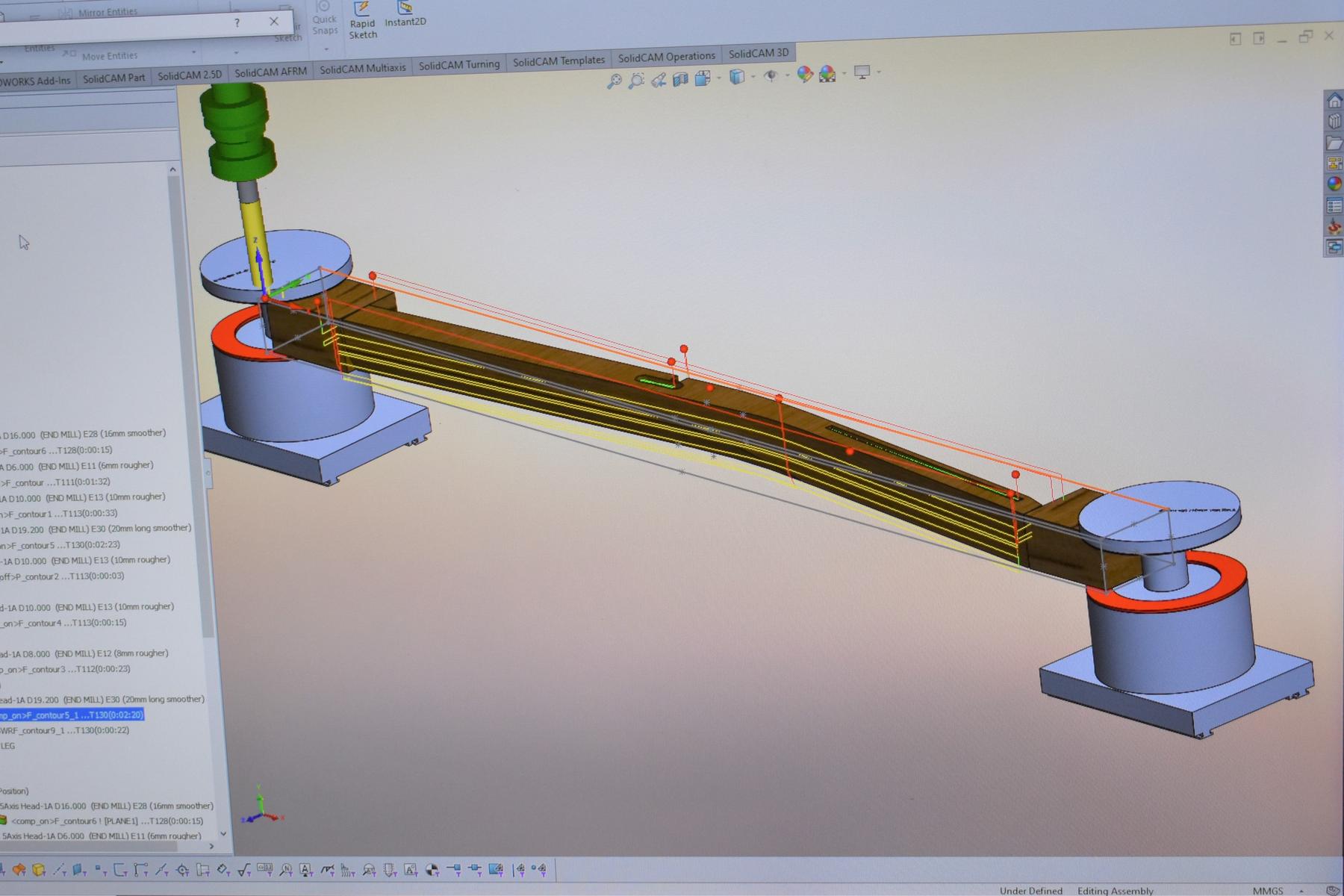This screenshot has width=1344, height=896.
Task: Open dropdown arrow next to Display Style
Action: 753,76
